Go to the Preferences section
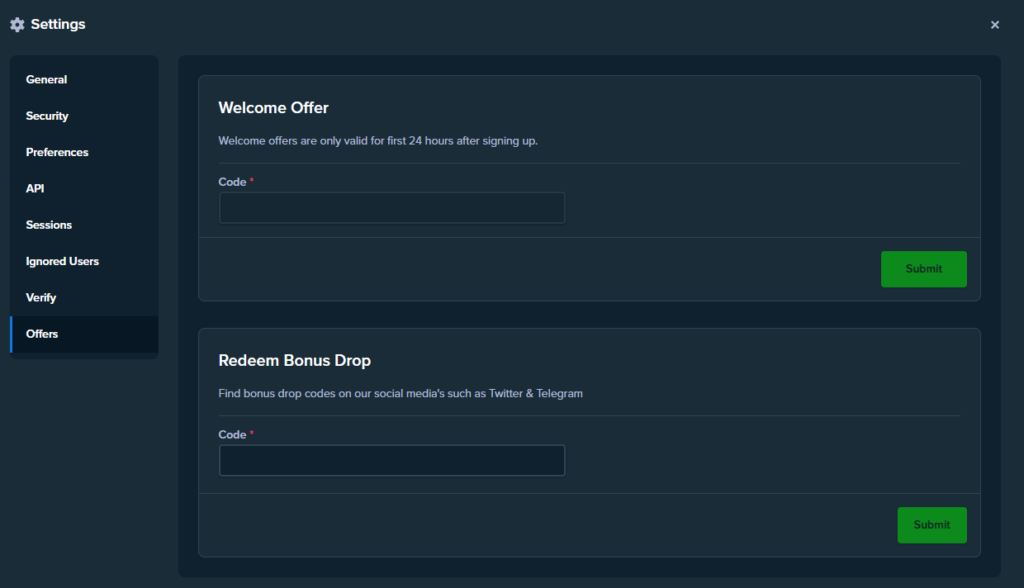The width and height of the screenshot is (1024, 588). tap(57, 152)
